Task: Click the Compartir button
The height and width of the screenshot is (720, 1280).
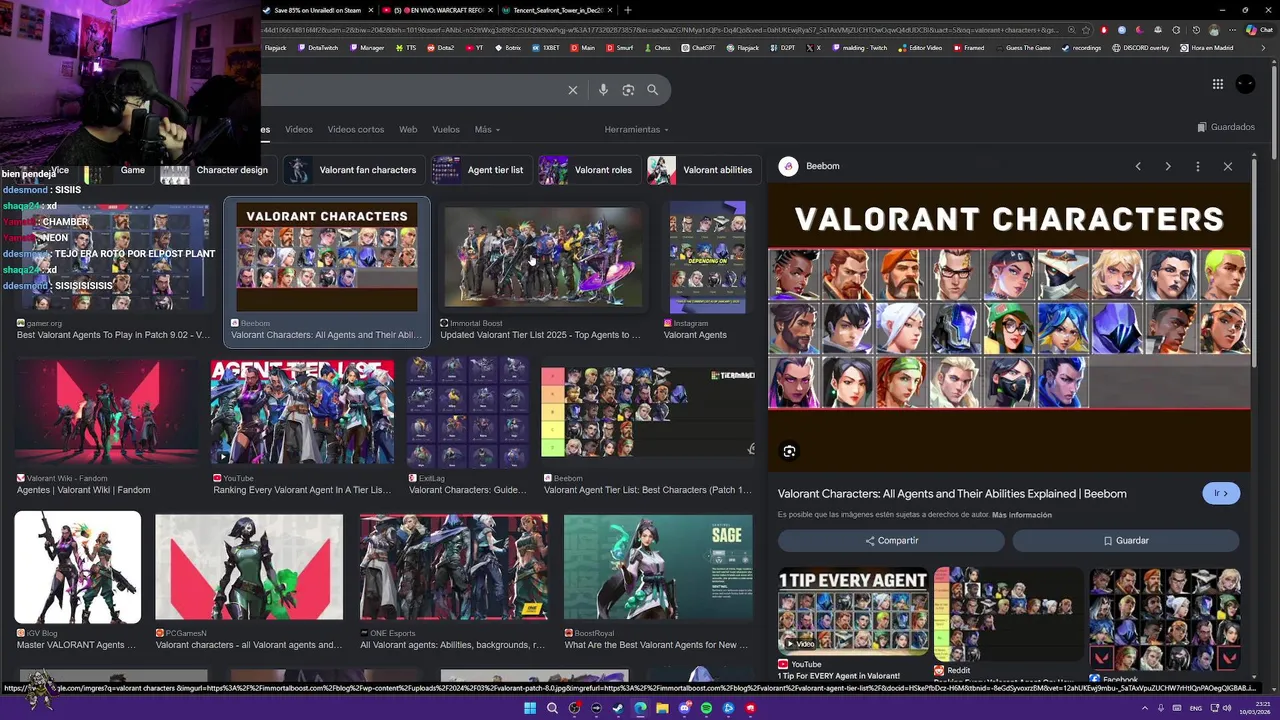Action: pos(891,541)
